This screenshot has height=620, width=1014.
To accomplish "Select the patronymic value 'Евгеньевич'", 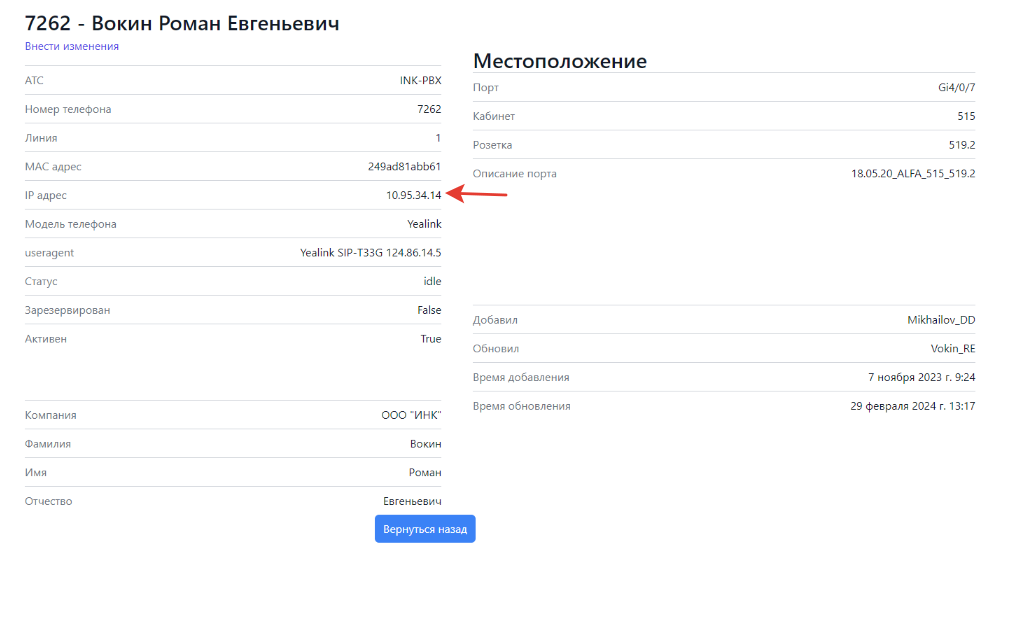I will tap(412, 501).
